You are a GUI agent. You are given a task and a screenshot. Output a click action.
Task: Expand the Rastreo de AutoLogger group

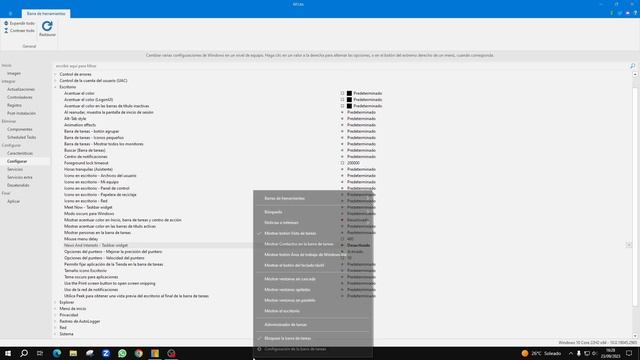tap(56, 321)
